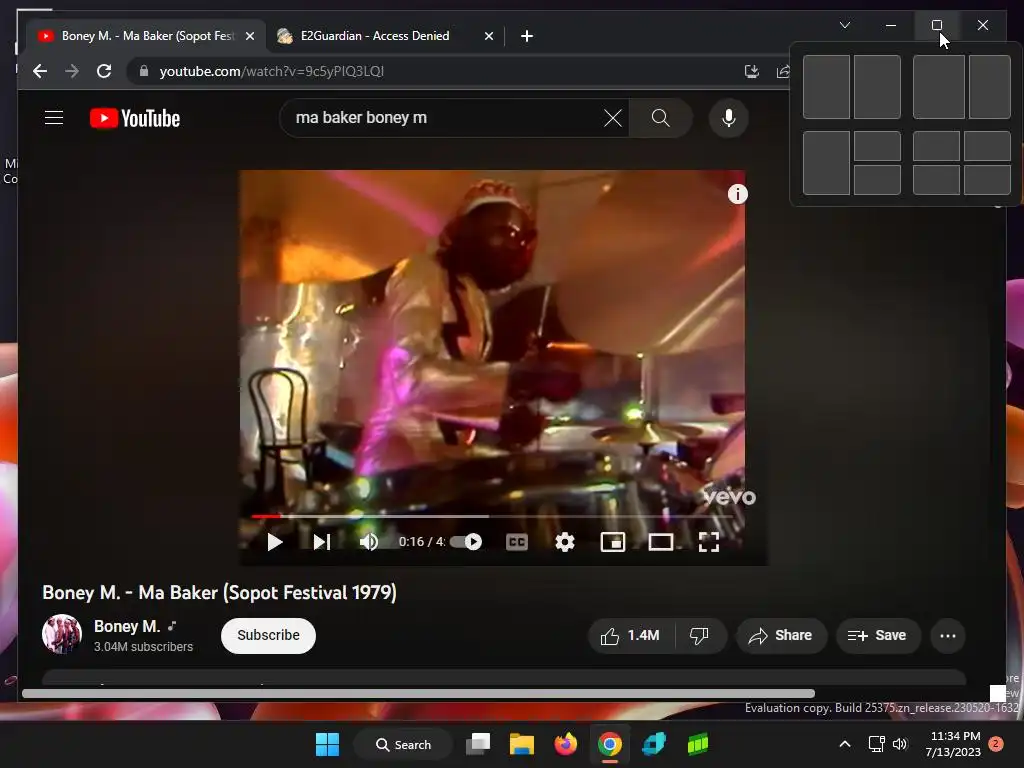View site security lock info

pyautogui.click(x=144, y=71)
